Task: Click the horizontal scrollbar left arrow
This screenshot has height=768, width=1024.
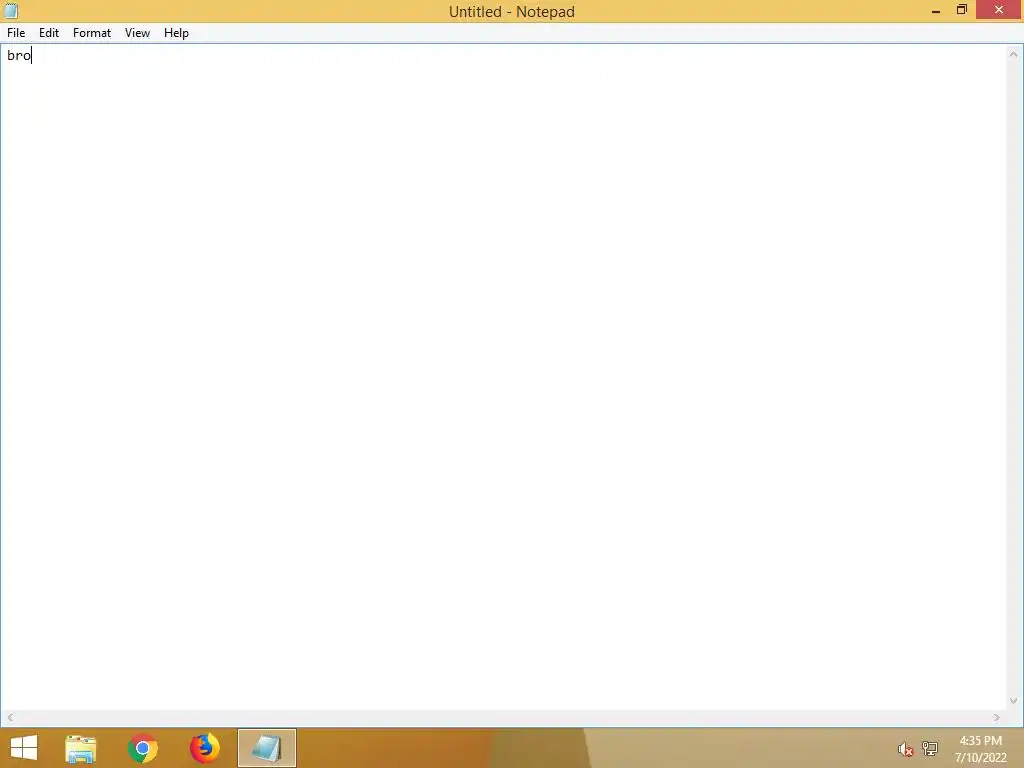Action: (10, 718)
